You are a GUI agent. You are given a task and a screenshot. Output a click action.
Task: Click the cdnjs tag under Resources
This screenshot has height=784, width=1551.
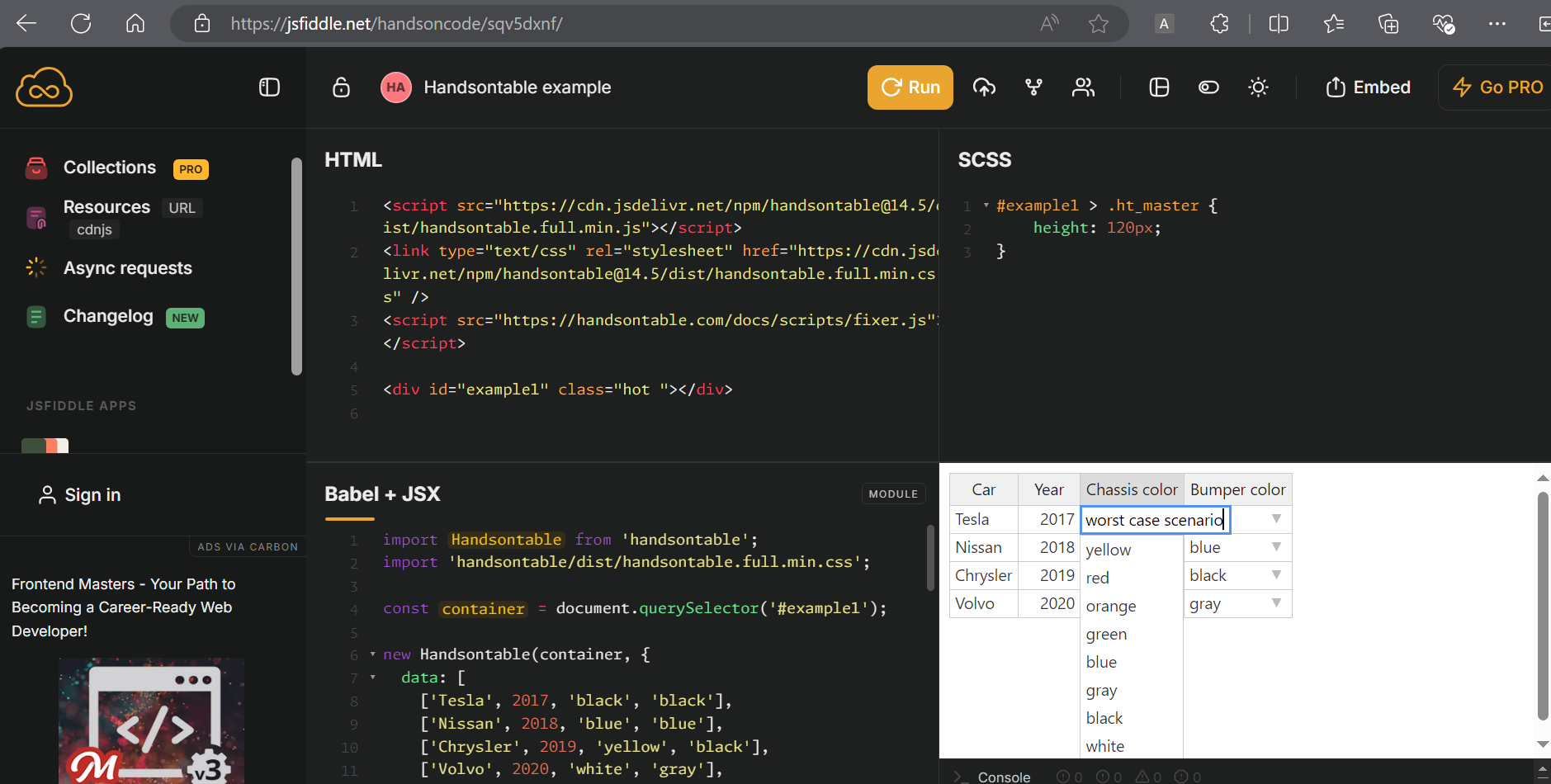pos(94,229)
